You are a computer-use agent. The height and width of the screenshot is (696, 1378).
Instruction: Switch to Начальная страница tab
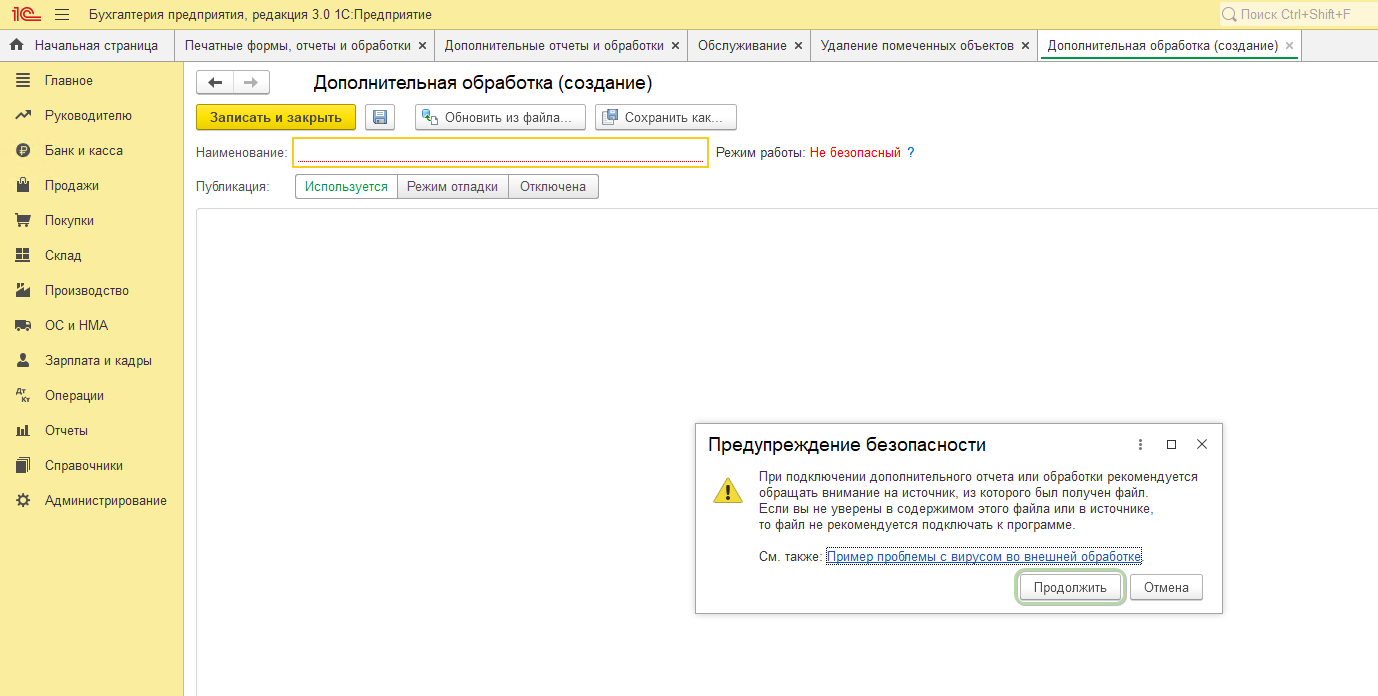[87, 45]
